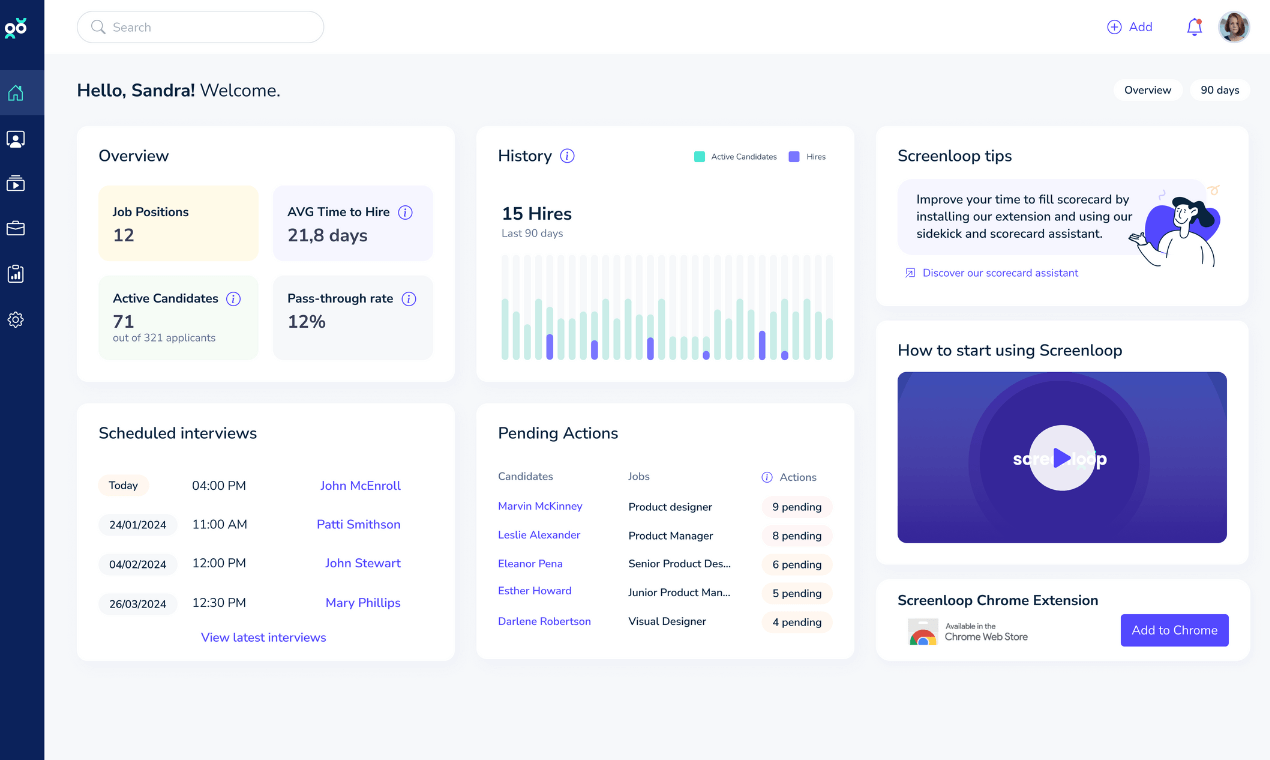Open the reports clipboard sidebar icon
Image resolution: width=1270 pixels, height=760 pixels.
coord(16,273)
